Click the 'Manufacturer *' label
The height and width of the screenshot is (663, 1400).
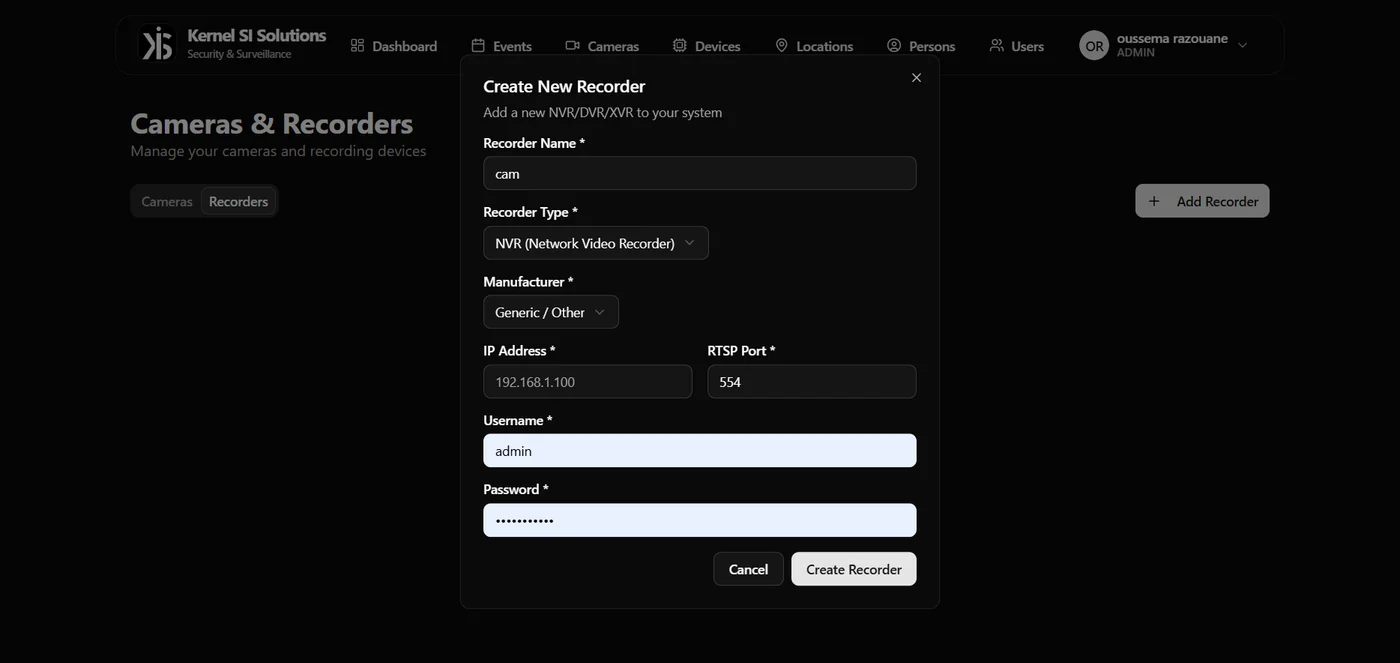528,282
